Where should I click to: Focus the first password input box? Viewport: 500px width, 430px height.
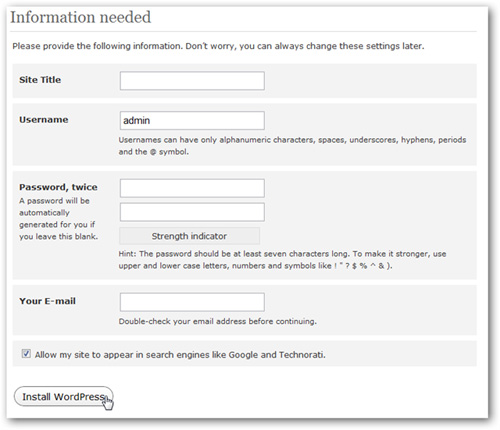point(192,188)
